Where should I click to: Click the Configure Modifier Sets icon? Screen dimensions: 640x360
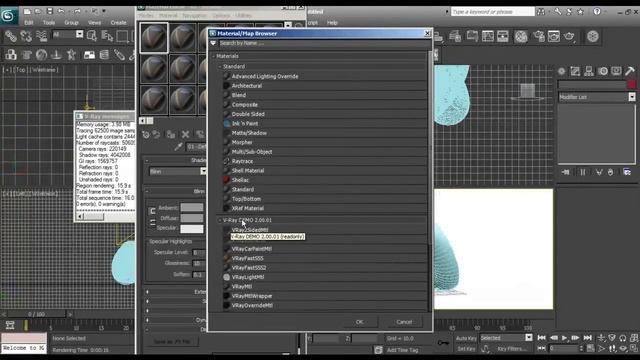coord(627,172)
